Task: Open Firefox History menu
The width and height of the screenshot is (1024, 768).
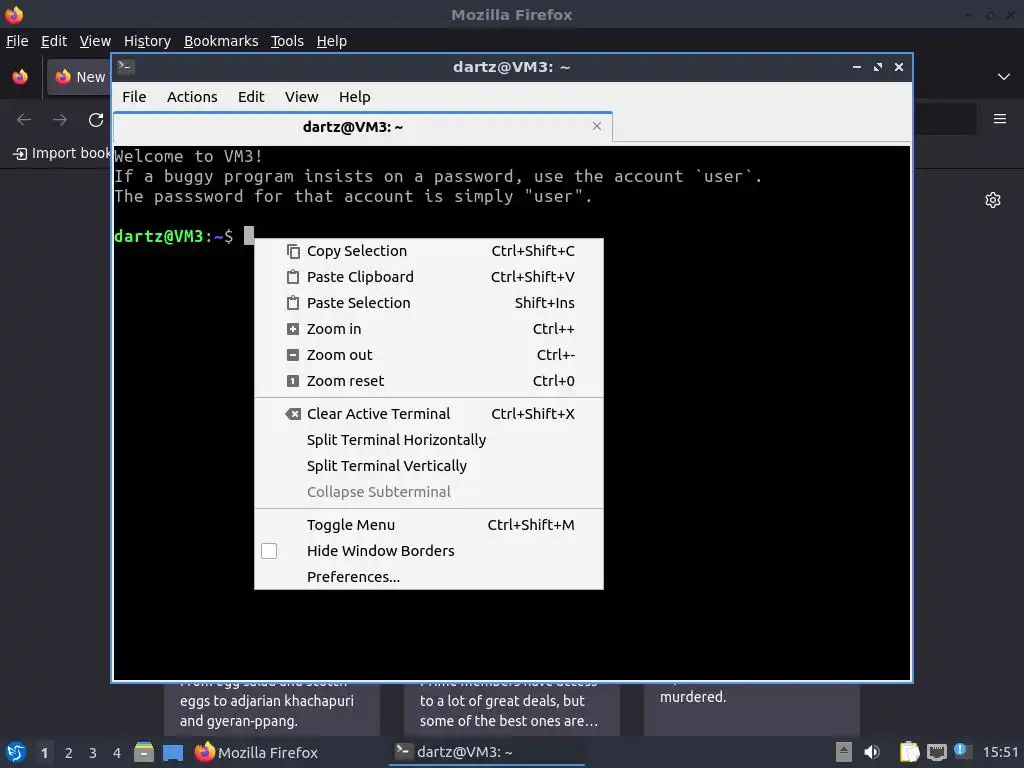Action: click(147, 41)
